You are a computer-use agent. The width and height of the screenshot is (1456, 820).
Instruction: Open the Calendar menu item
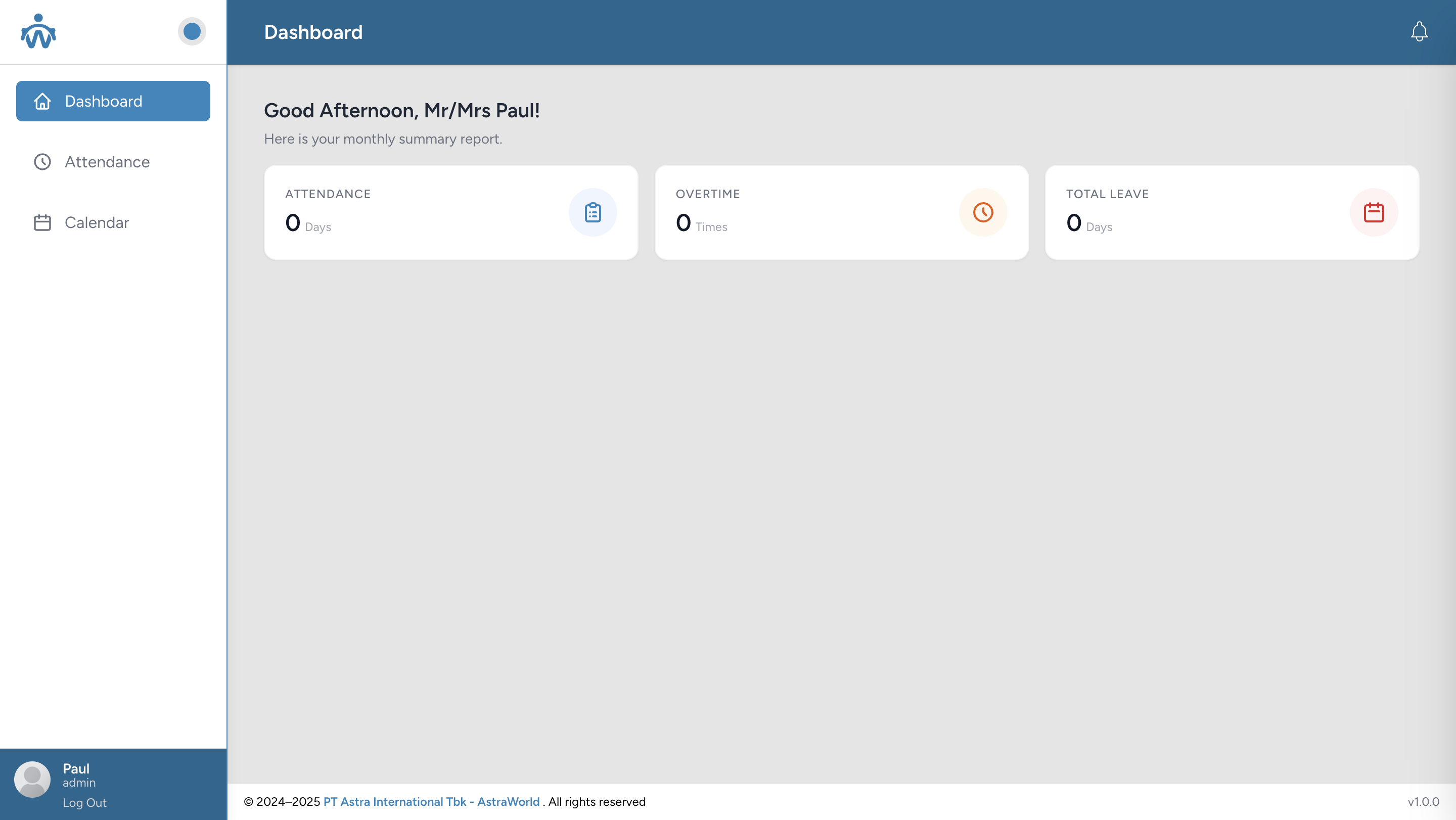[x=97, y=222]
